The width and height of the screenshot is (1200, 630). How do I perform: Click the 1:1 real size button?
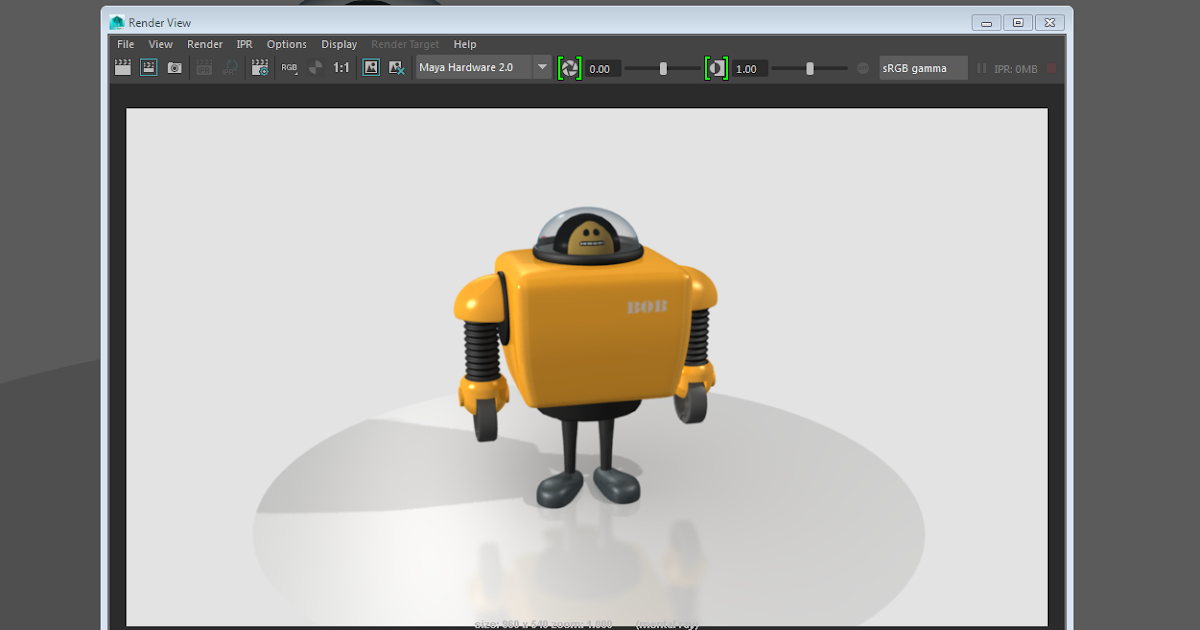pos(339,67)
